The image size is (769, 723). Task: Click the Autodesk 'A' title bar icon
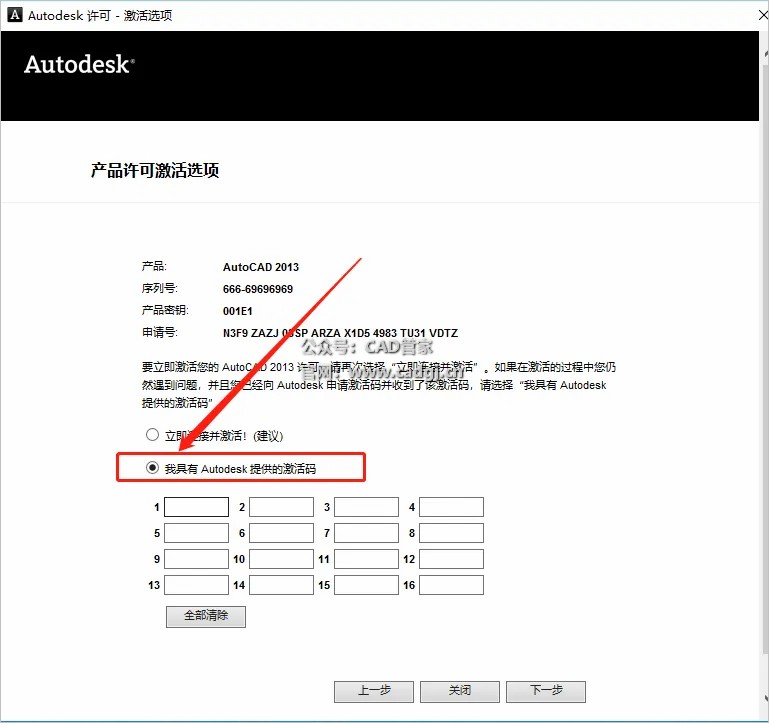click(x=15, y=15)
